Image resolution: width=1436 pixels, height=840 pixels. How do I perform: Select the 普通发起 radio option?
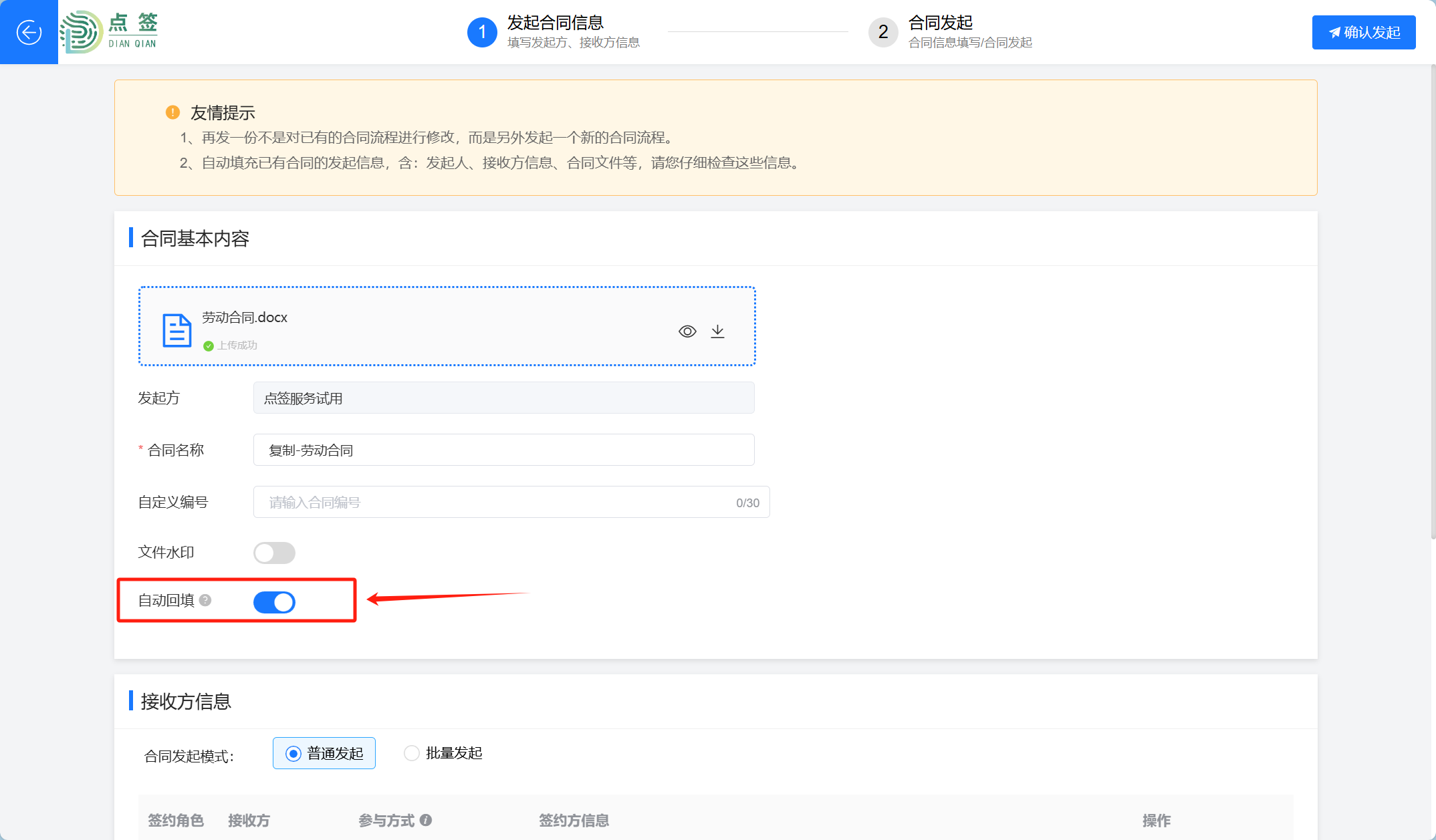pyautogui.click(x=324, y=753)
